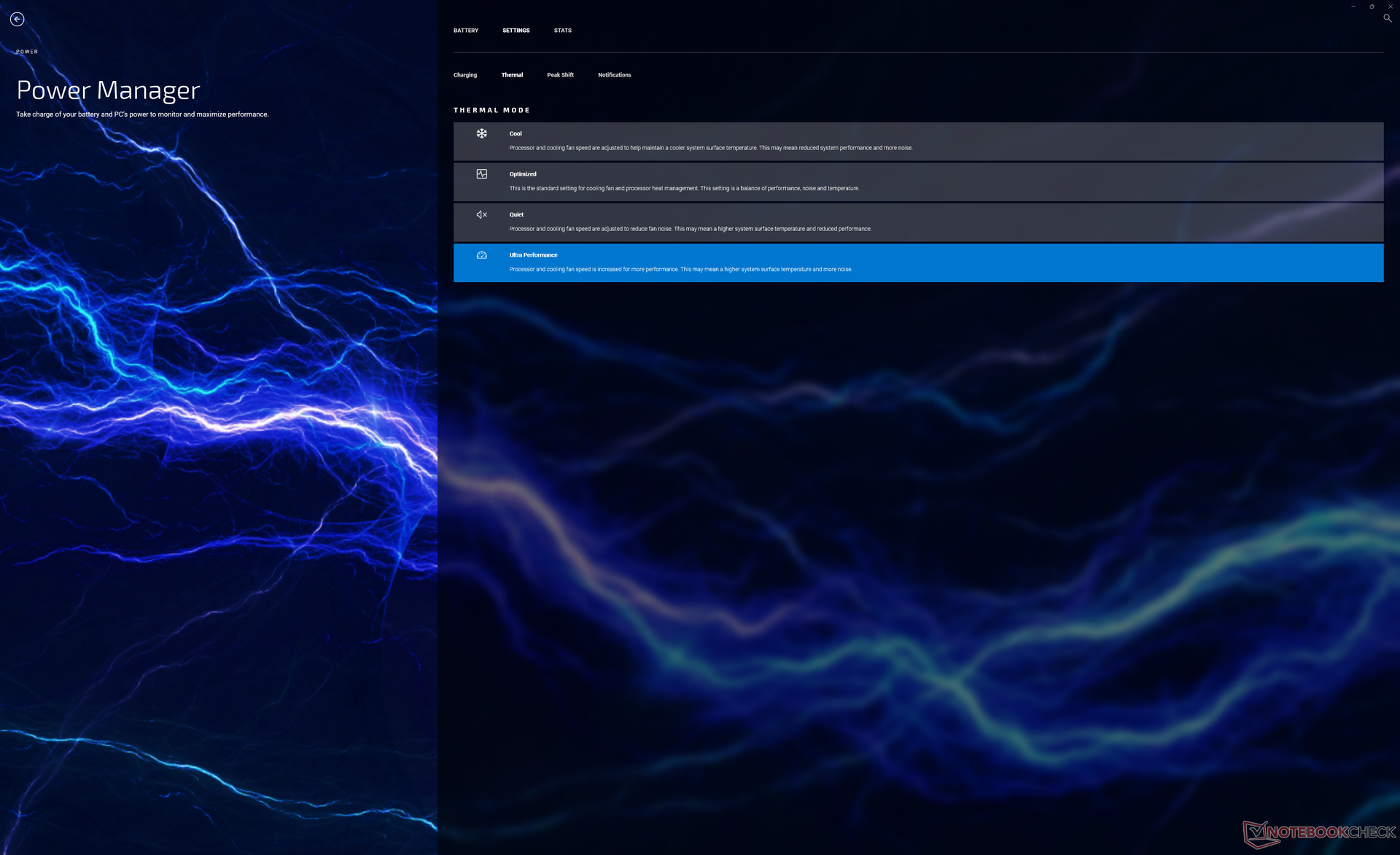Click the snowflake Cool mode icon
This screenshot has width=1400, height=855.
481,133
